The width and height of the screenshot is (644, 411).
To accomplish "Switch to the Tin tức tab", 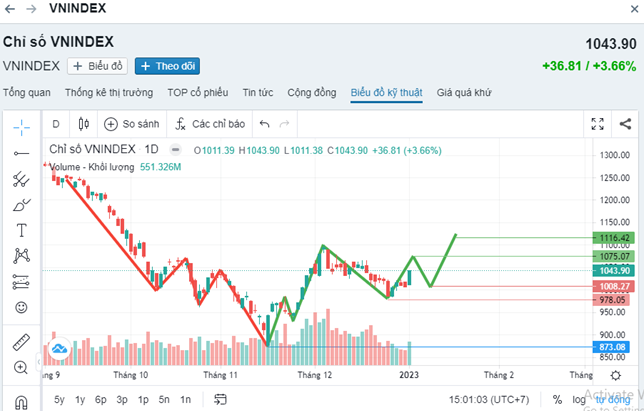I will click(x=258, y=92).
